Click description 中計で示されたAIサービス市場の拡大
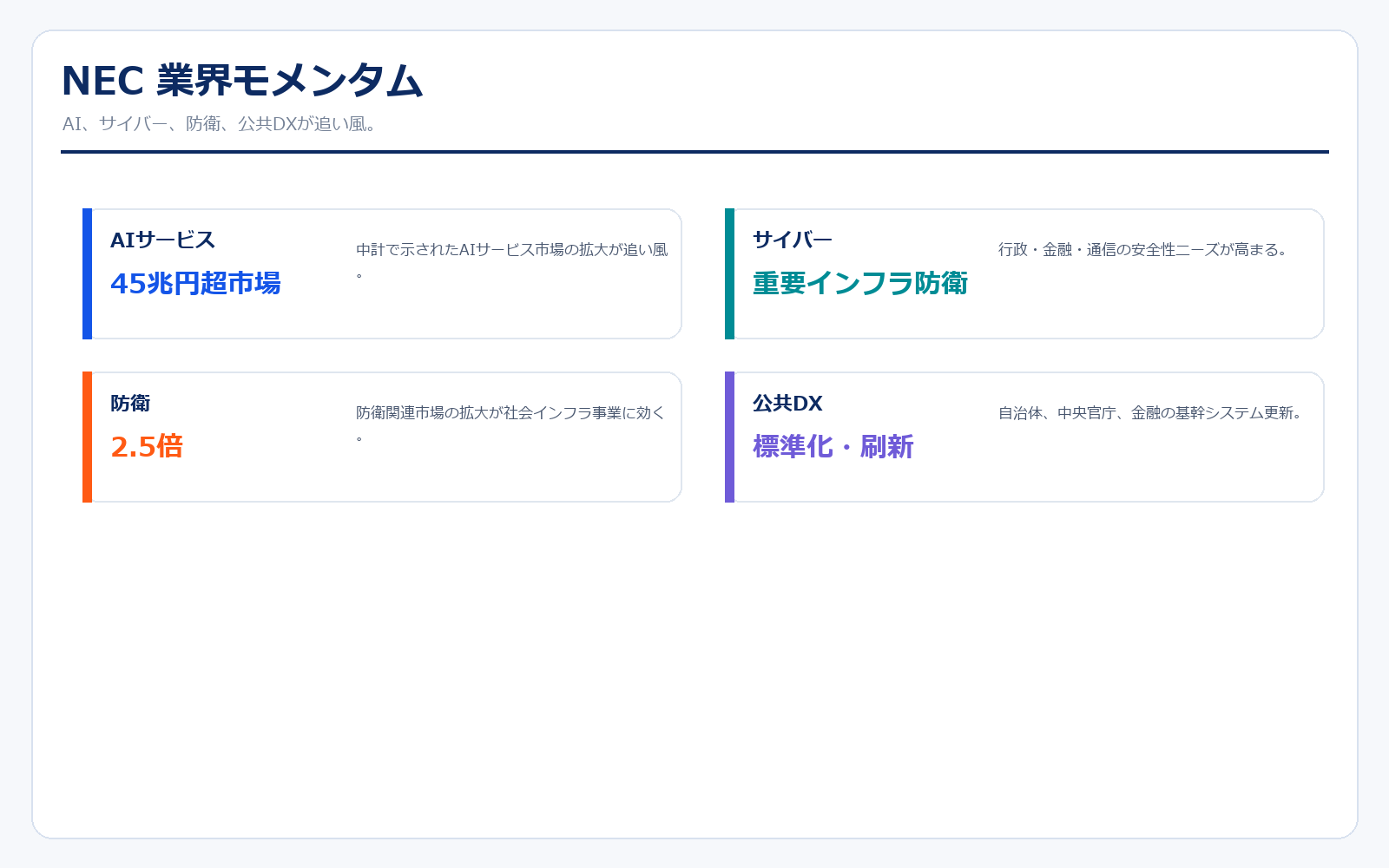 pyautogui.click(x=512, y=261)
